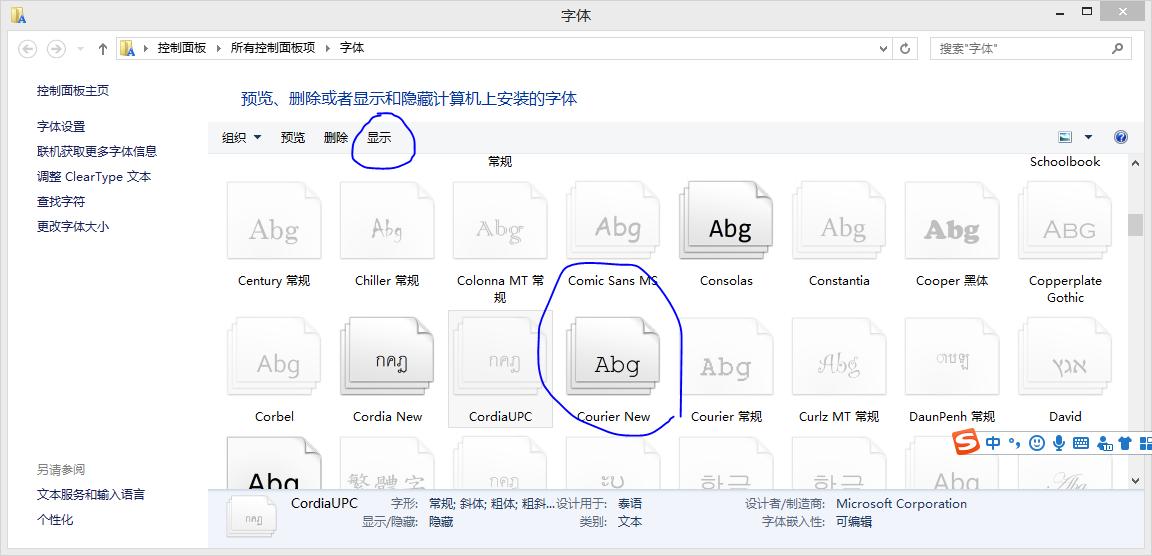Click the 可编辑 embedding value
1152x556 pixels.
854,521
